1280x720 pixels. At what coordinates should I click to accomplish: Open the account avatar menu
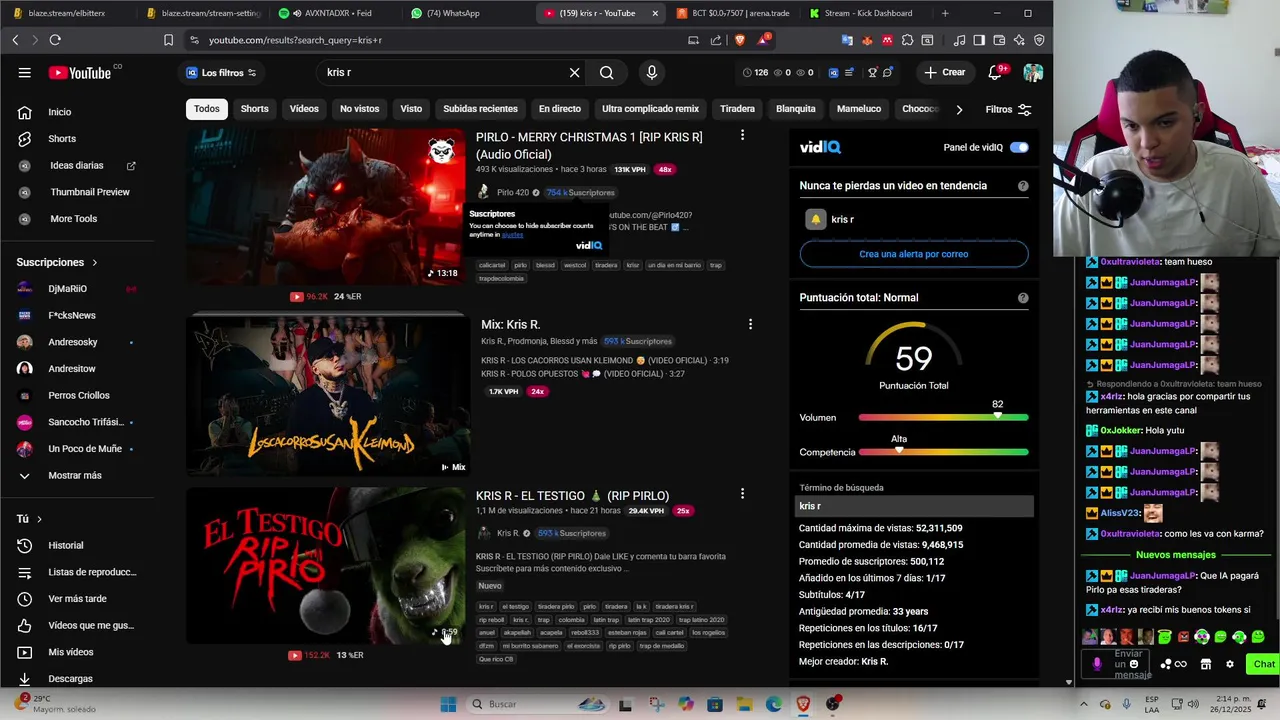(x=1033, y=72)
